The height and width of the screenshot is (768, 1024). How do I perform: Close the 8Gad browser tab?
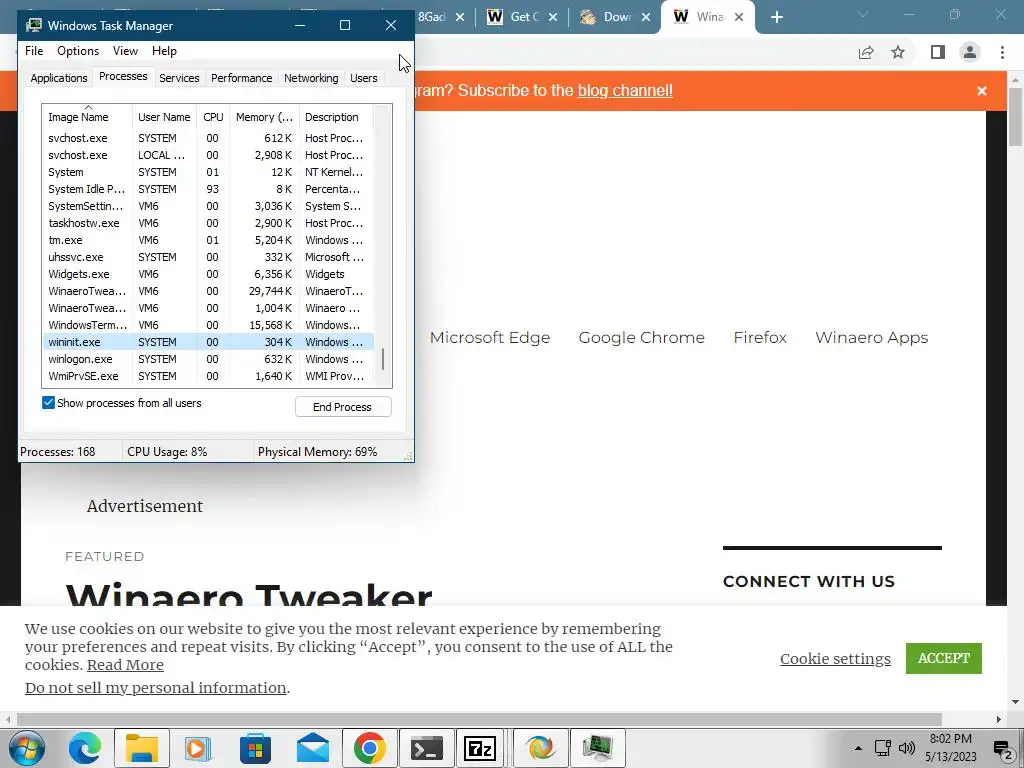click(x=460, y=17)
